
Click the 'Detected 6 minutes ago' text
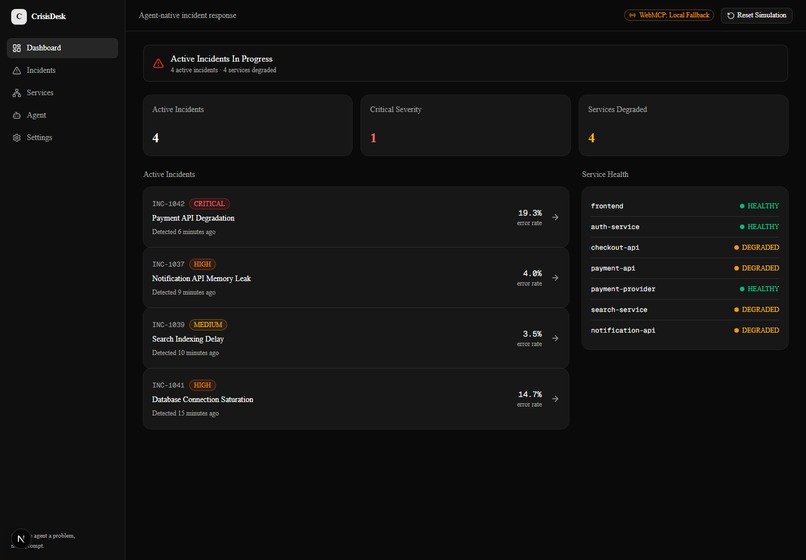184,232
